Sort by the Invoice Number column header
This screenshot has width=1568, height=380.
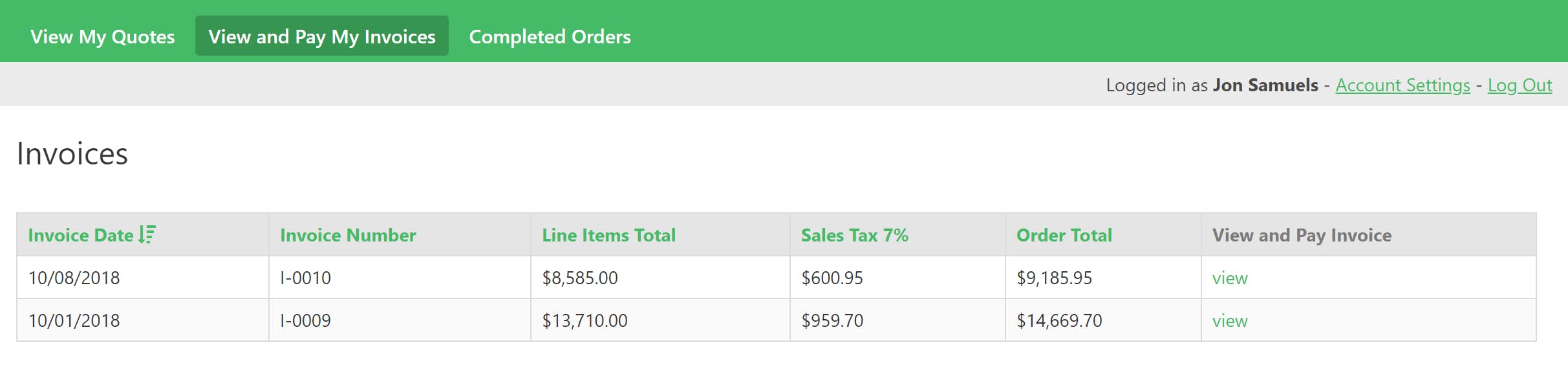coord(348,235)
